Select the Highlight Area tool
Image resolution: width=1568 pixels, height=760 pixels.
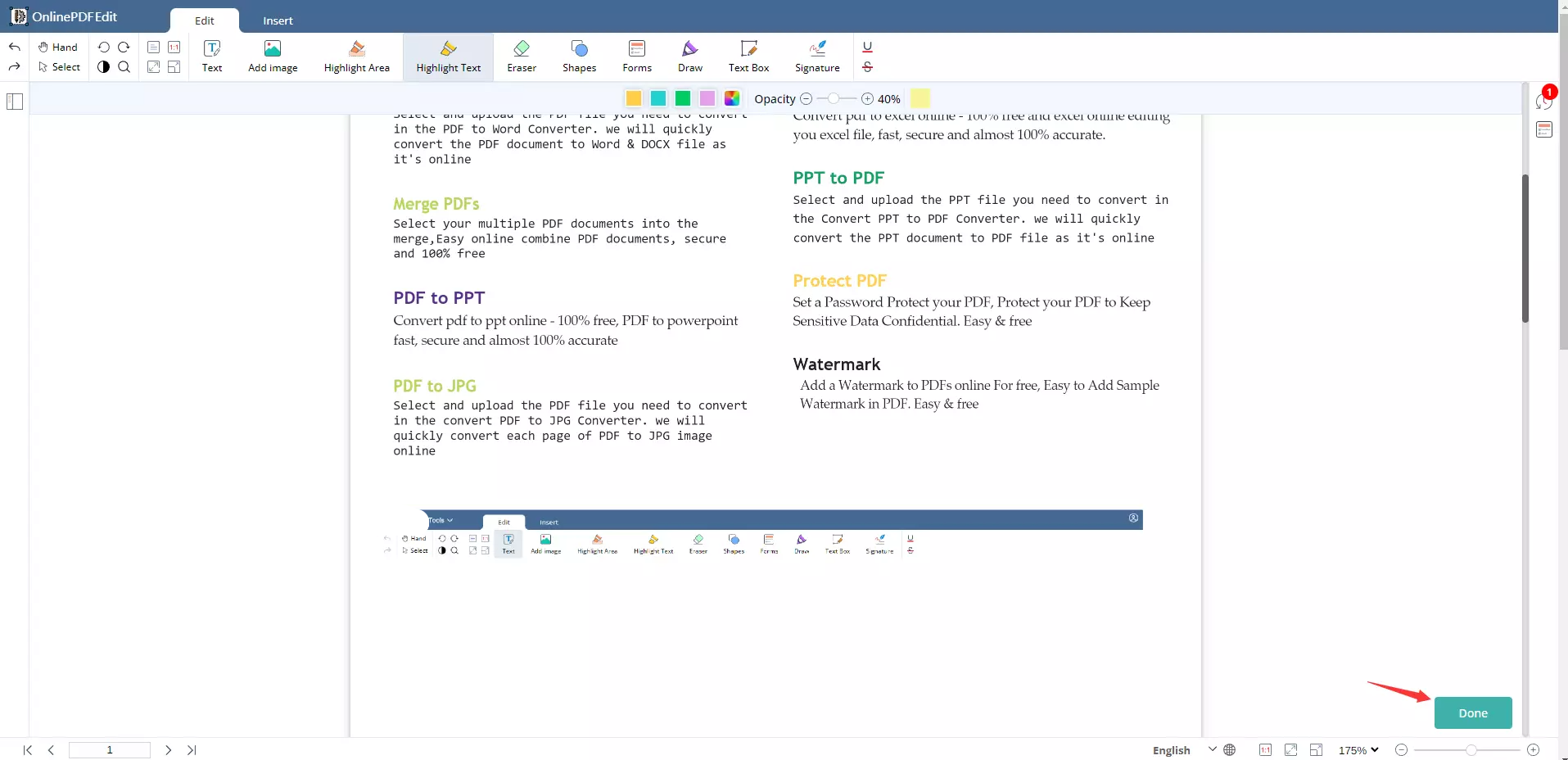point(356,57)
